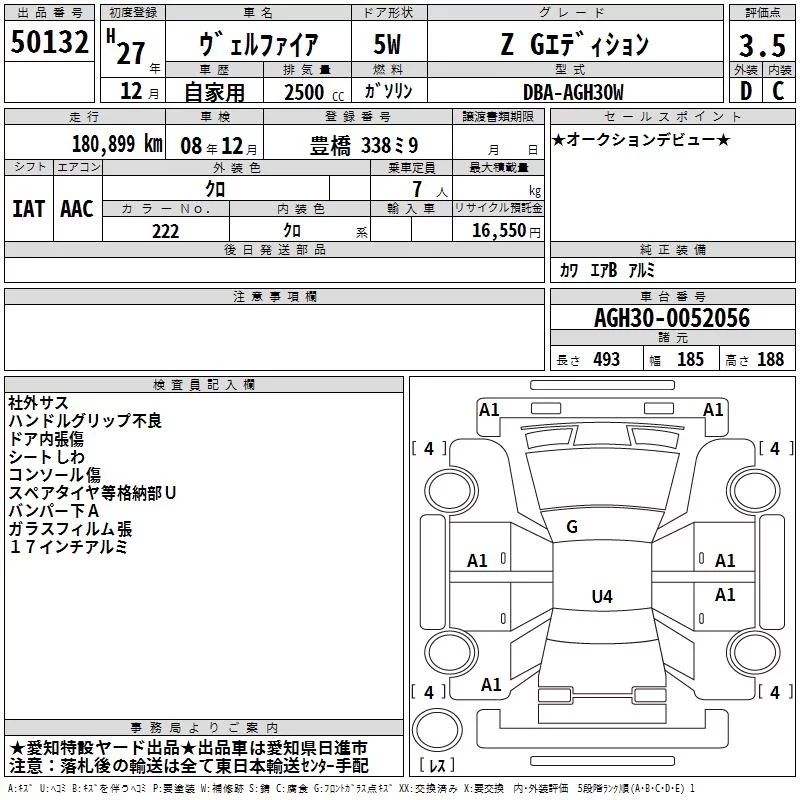Click interior color クロ under 内装色
This screenshot has height=800, width=800.
point(292,231)
